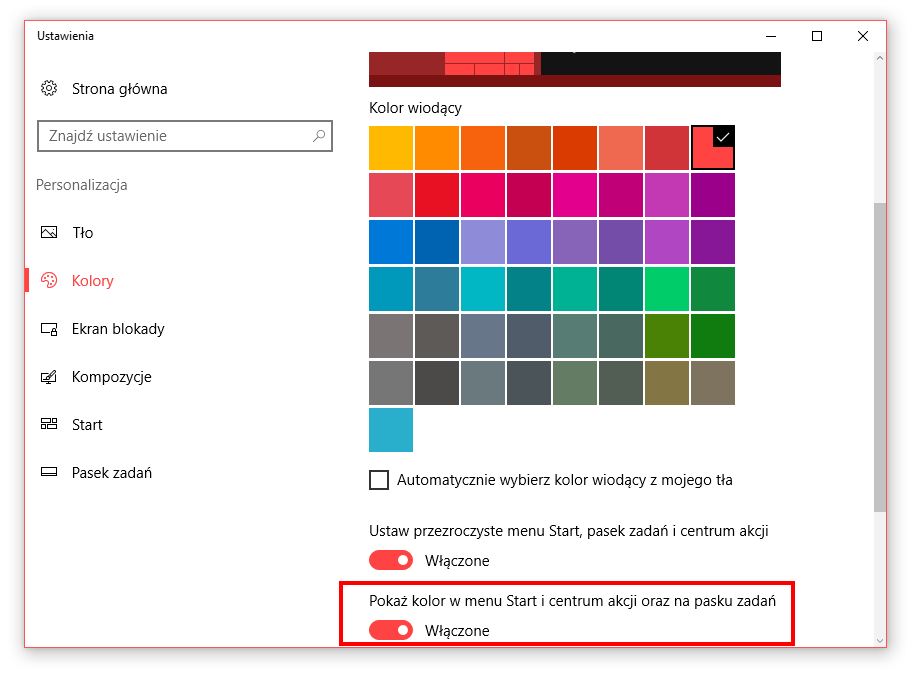The image size is (918, 673).
Task: Maximize the Ustawienia window
Action: [x=817, y=36]
